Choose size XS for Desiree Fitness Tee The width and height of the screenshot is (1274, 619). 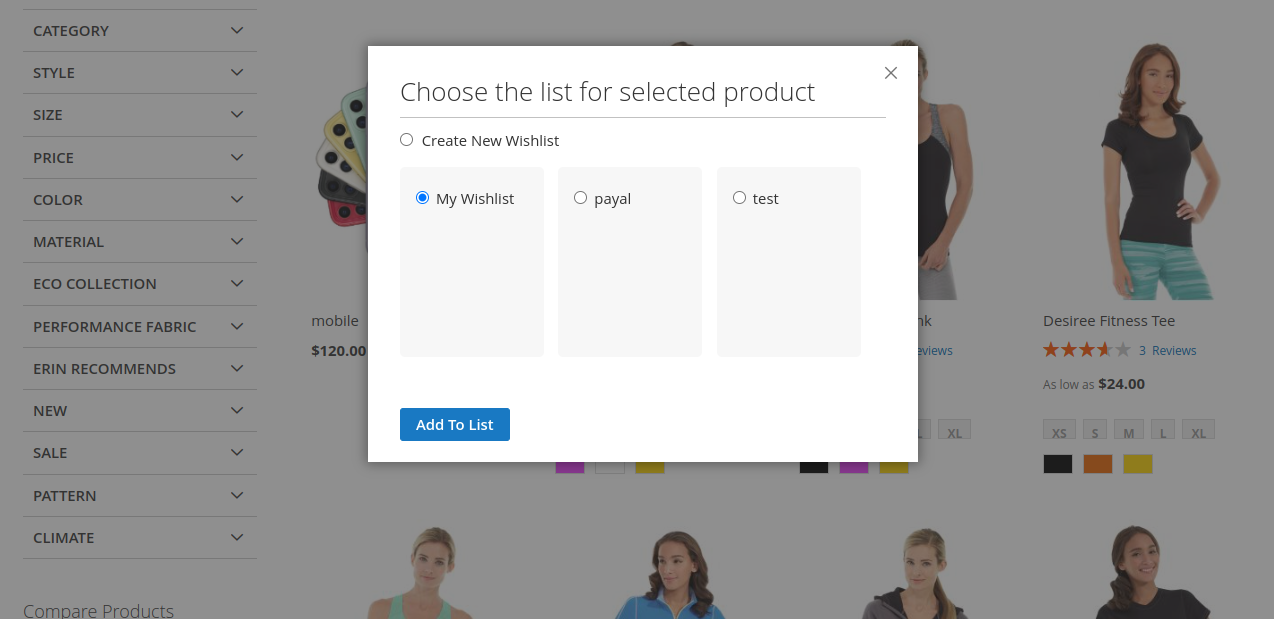(1059, 431)
